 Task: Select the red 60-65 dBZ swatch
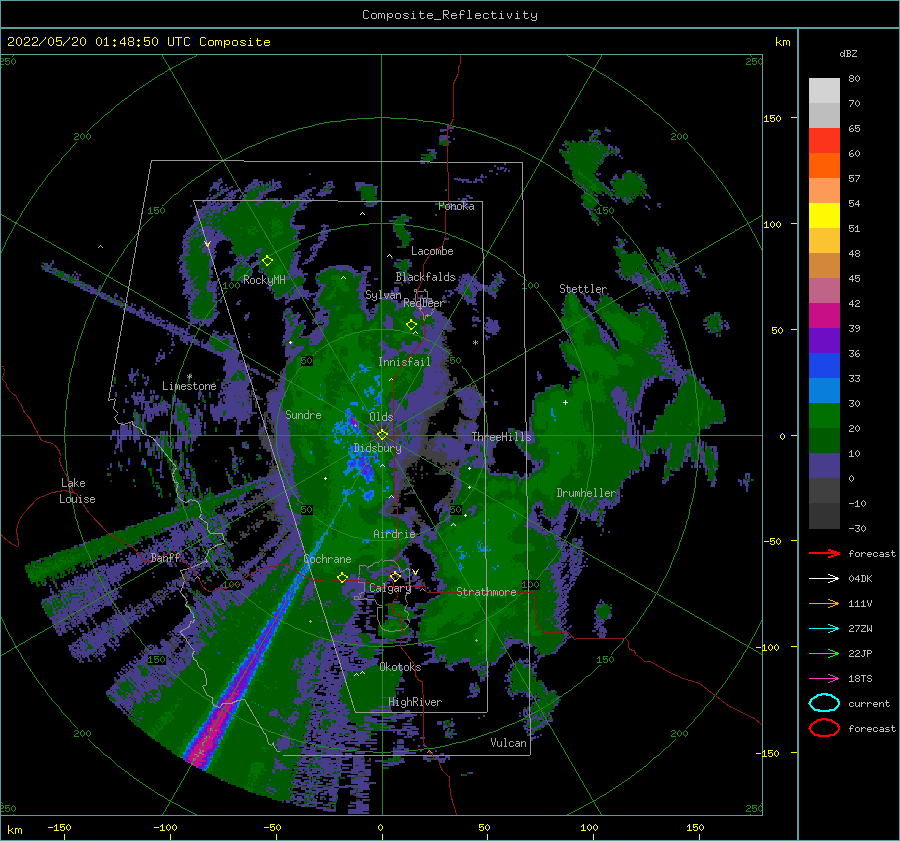click(x=824, y=141)
